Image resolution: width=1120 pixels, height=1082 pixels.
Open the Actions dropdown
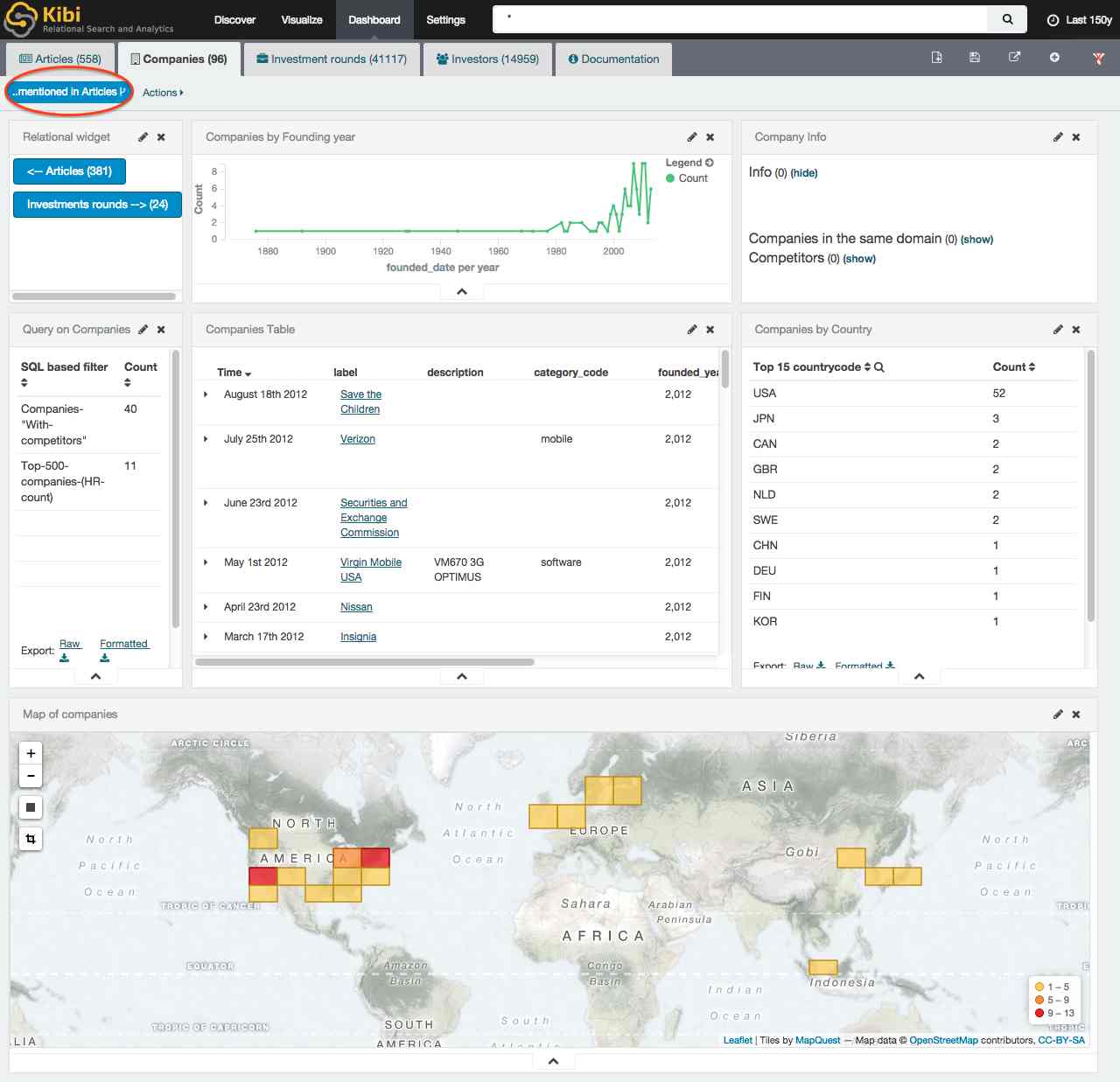coord(163,93)
